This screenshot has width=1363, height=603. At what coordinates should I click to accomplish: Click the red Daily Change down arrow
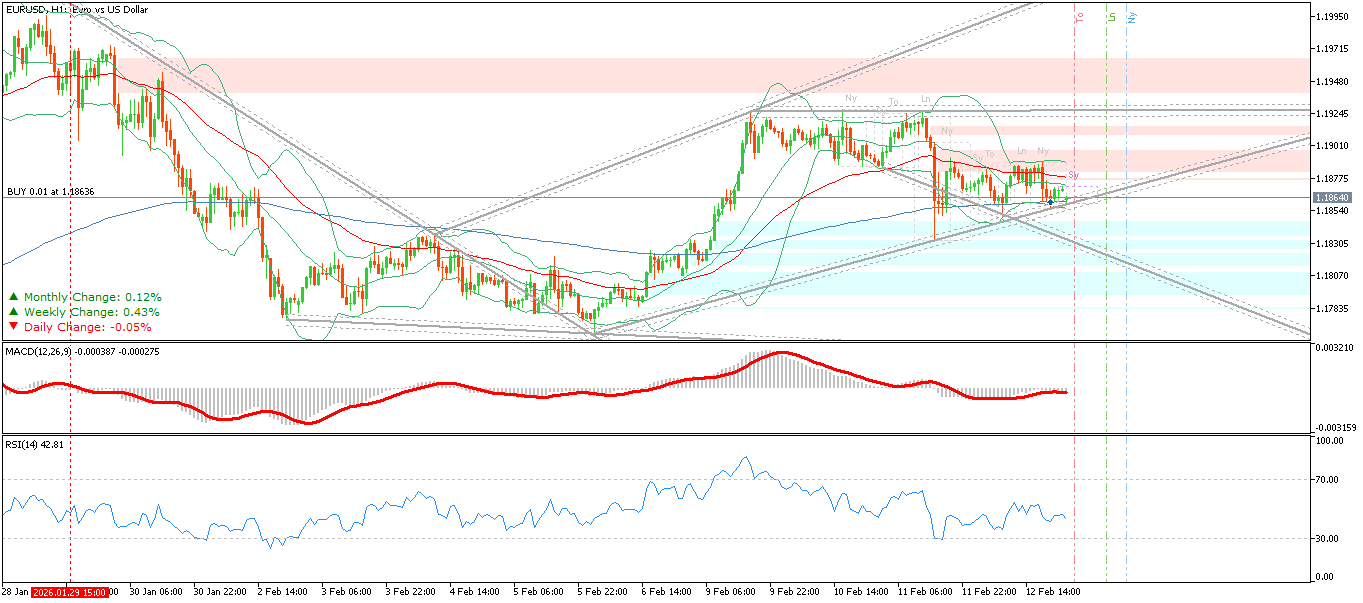pyautogui.click(x=13, y=327)
